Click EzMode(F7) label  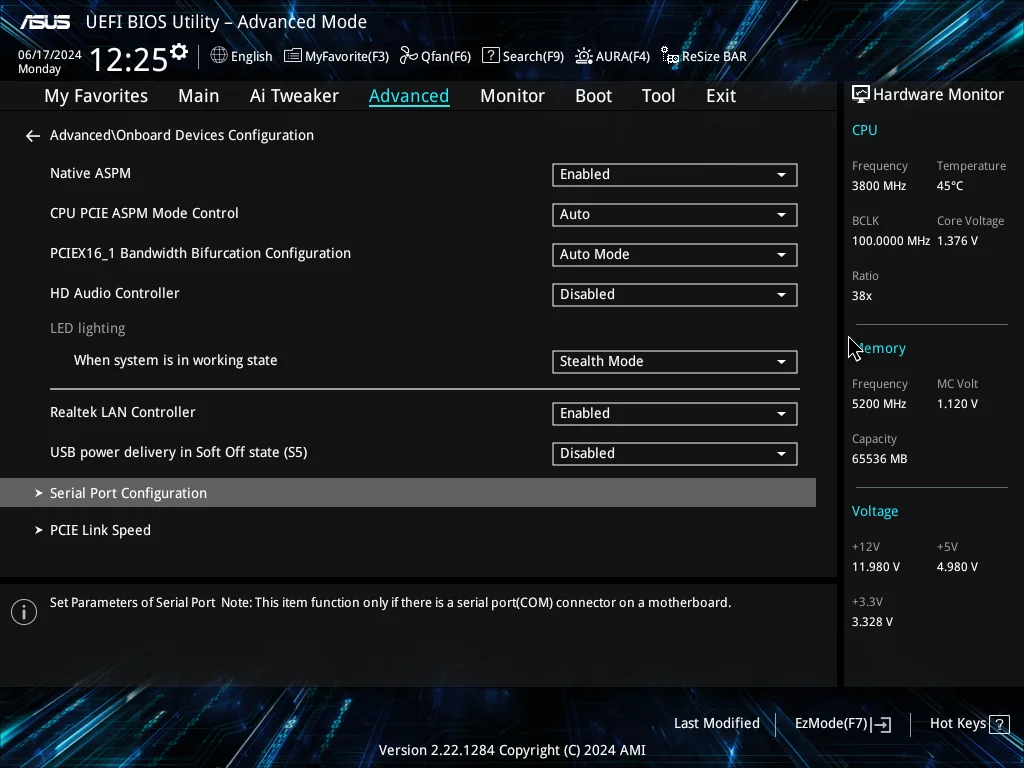click(x=831, y=724)
